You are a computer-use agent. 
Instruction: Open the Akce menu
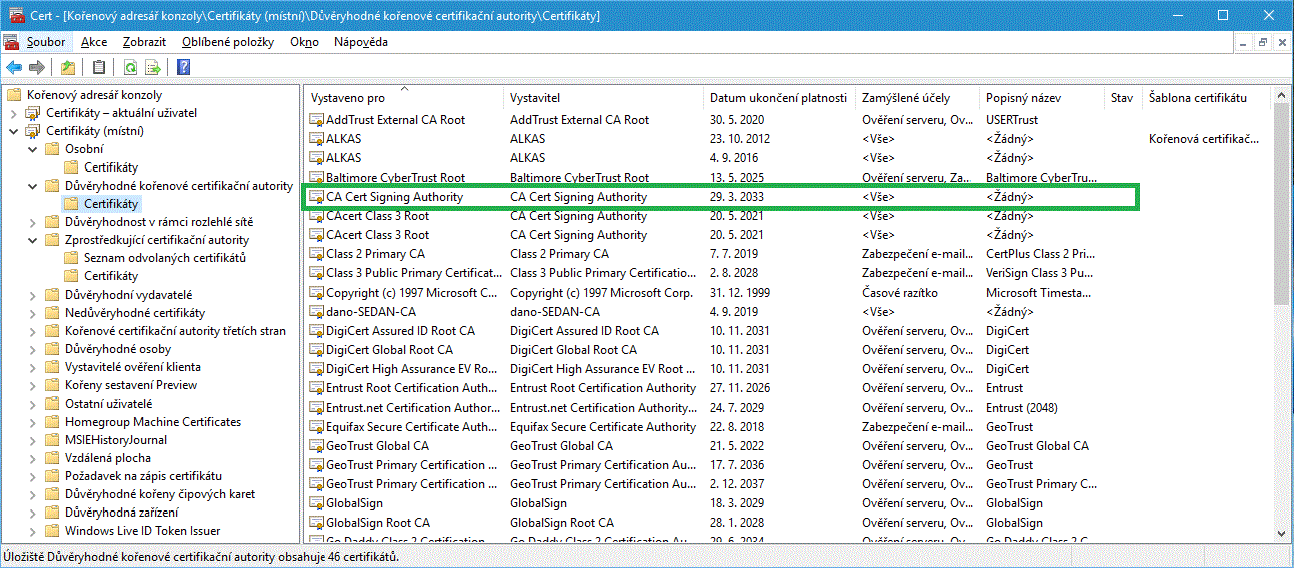(94, 42)
